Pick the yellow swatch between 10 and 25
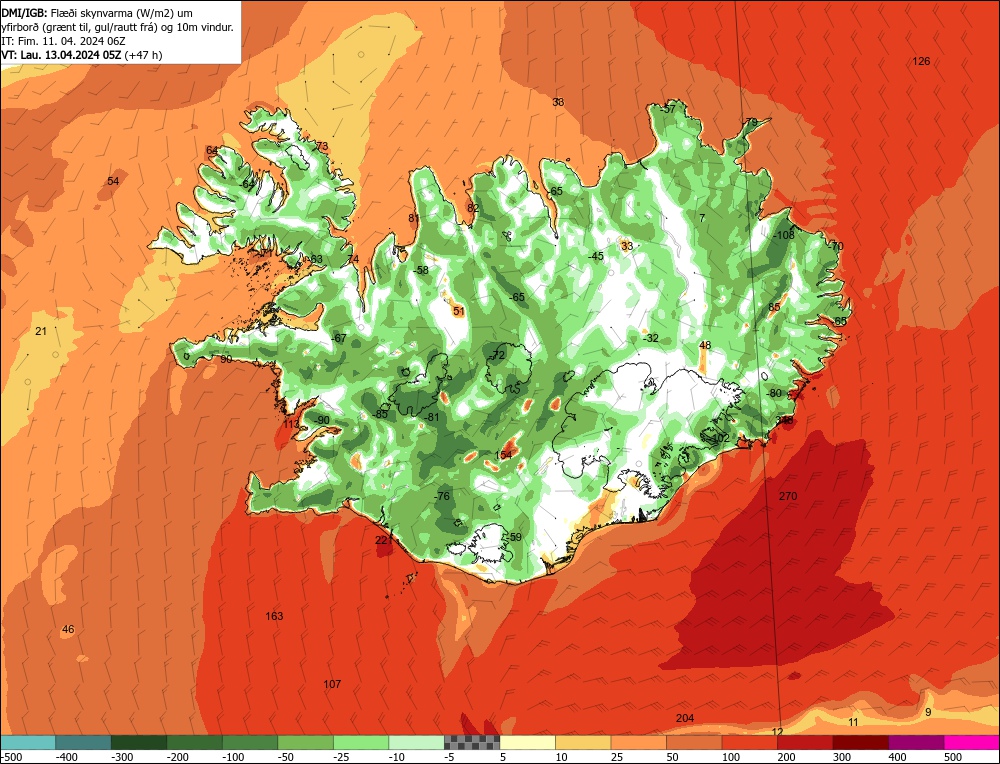The image size is (1000, 764). pos(583,742)
